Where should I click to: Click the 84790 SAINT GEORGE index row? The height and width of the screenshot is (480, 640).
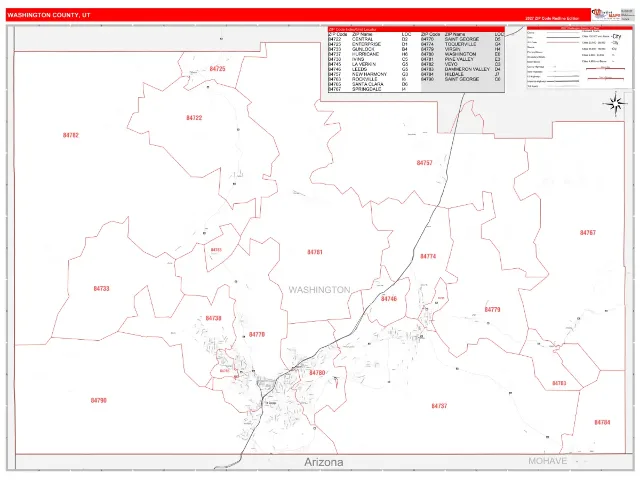462,79
